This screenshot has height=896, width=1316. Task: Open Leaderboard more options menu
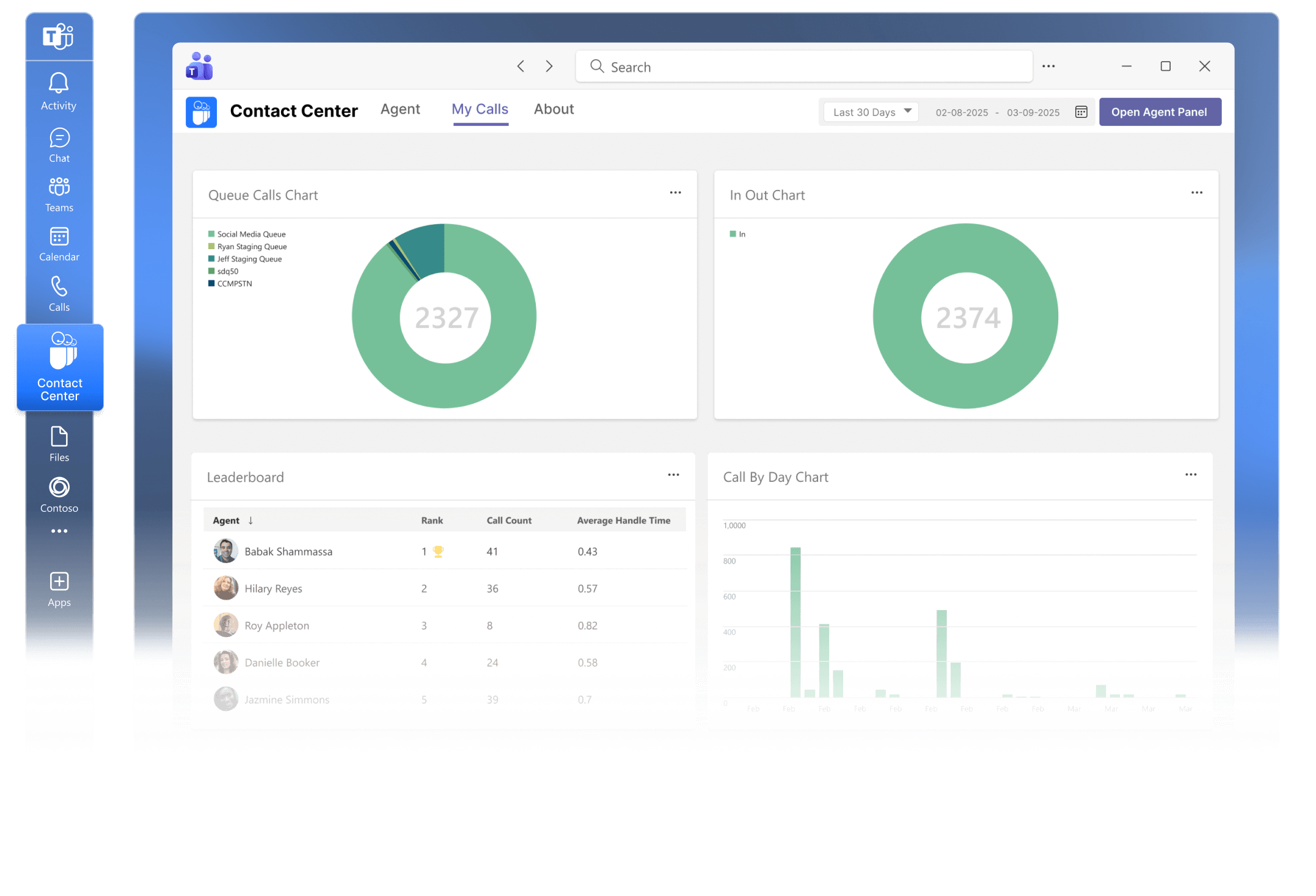[673, 475]
